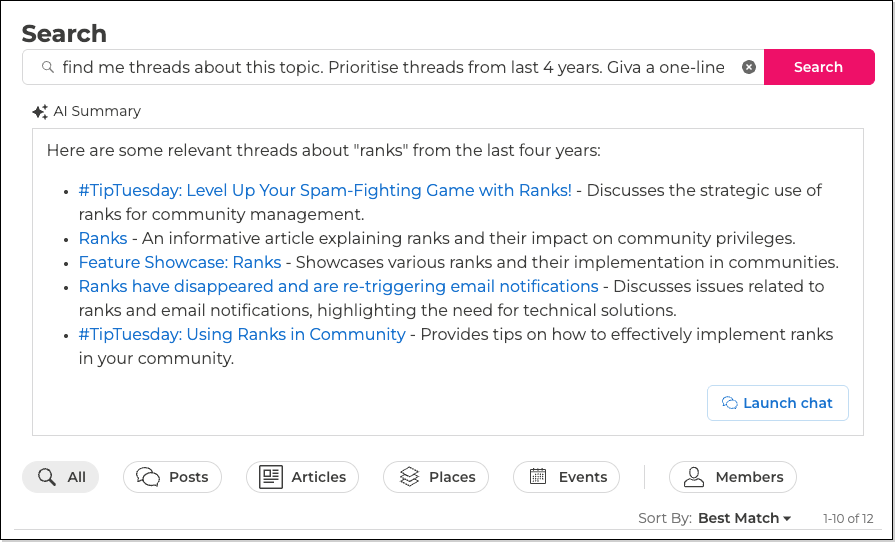Select the All filter tab
The height and width of the screenshot is (542, 895).
tap(61, 477)
